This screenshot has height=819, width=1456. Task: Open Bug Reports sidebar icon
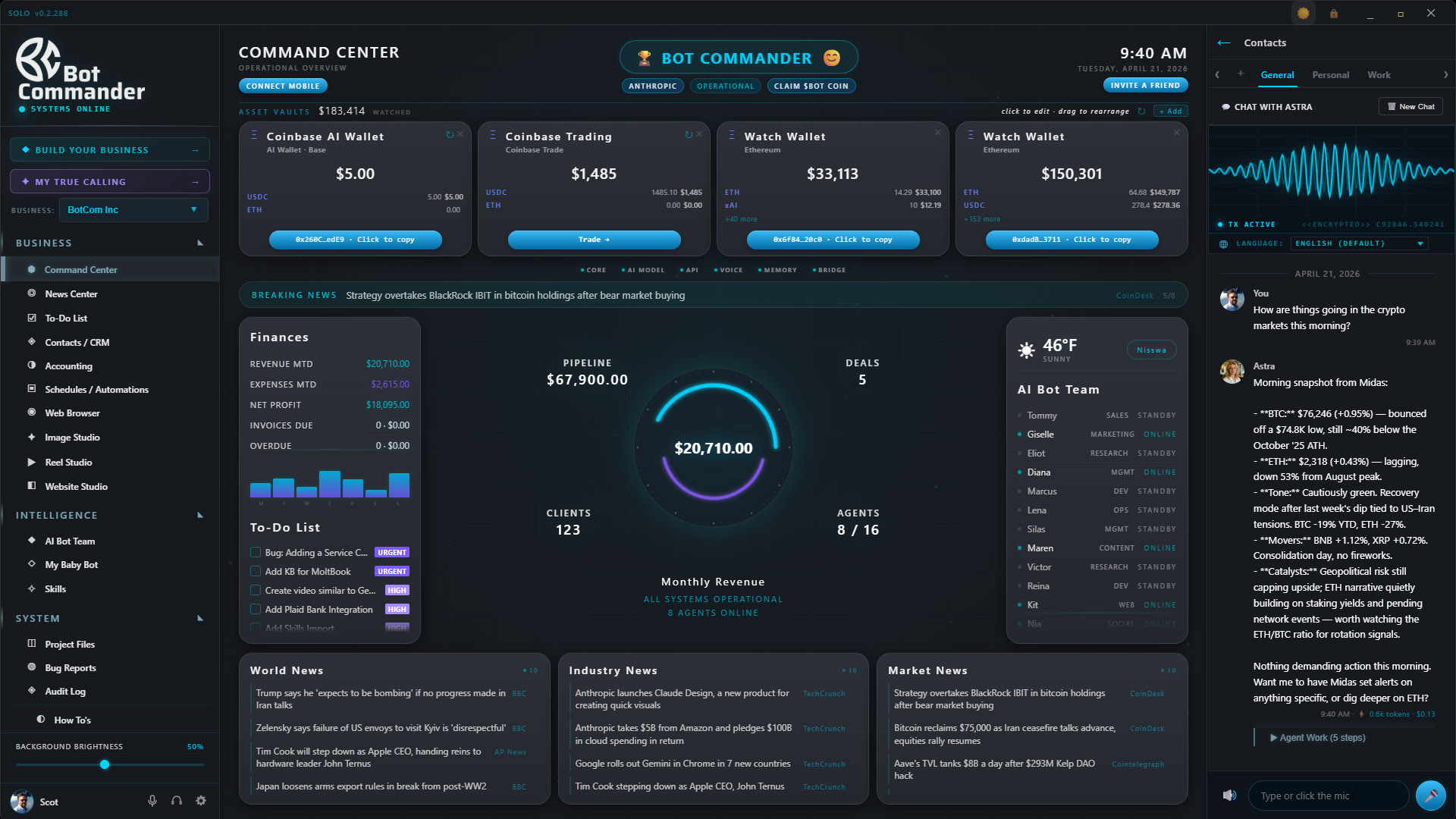[x=31, y=667]
